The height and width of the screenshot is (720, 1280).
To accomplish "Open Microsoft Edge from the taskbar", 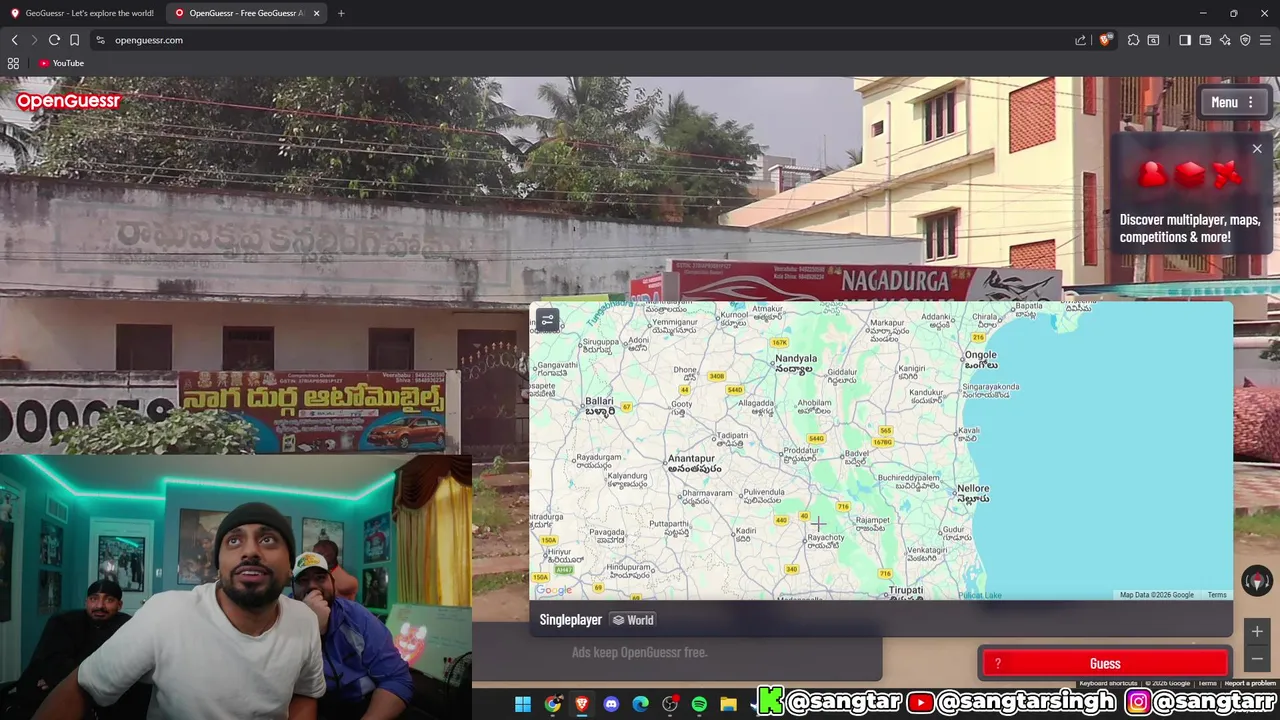I will point(641,704).
